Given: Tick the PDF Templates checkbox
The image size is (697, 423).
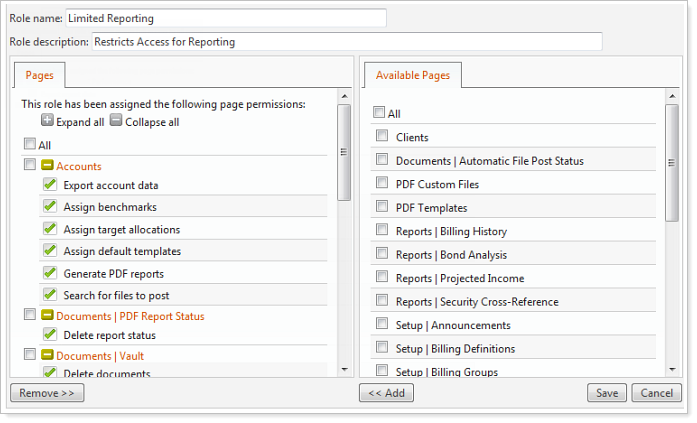Looking at the screenshot, I should pos(381,208).
